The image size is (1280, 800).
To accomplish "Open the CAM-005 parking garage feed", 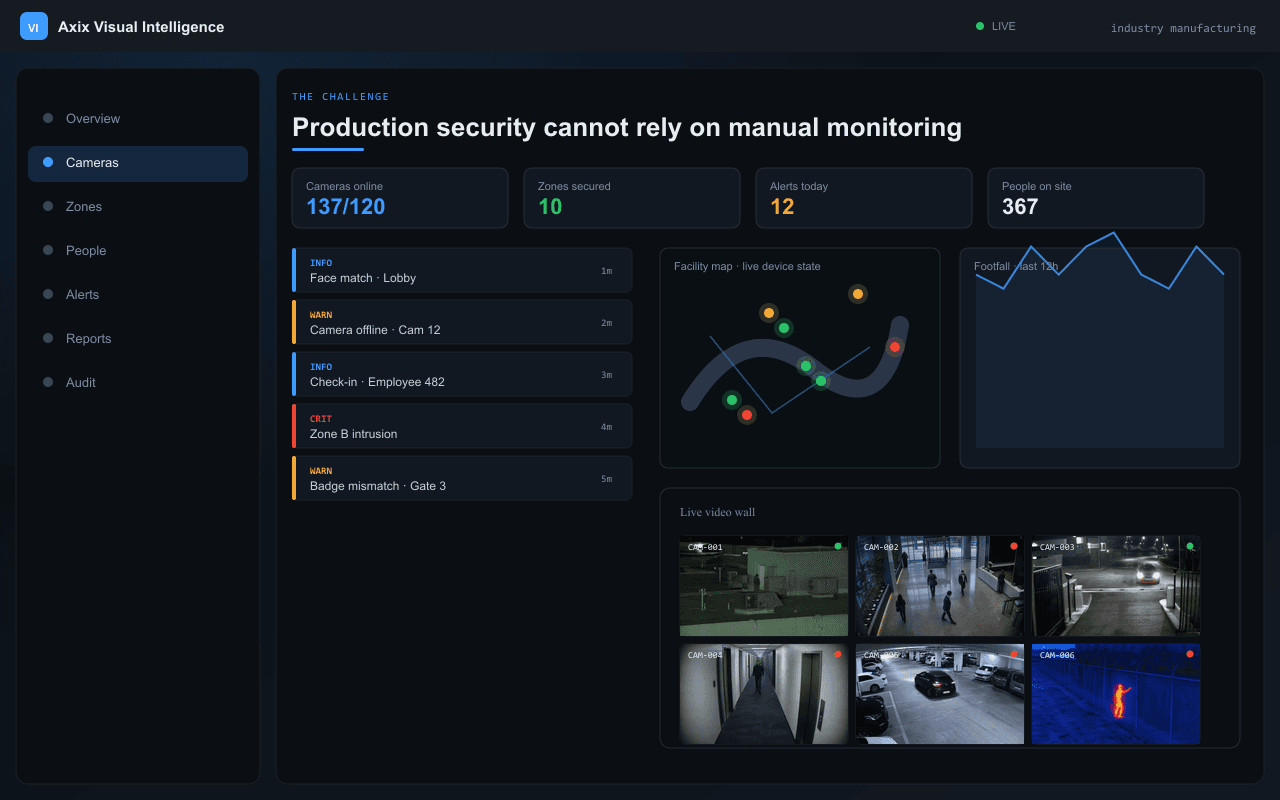I will (x=940, y=694).
